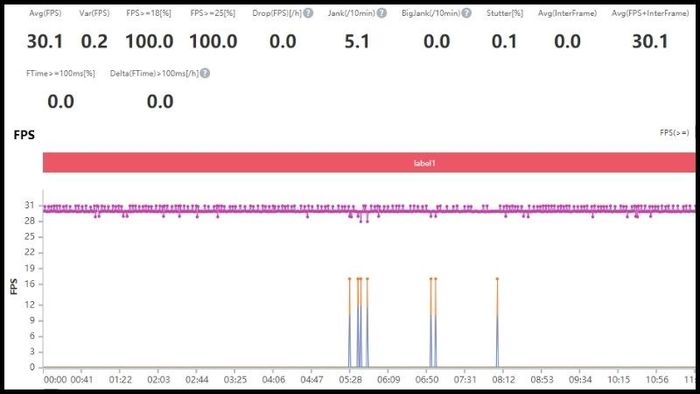Click the Var(FPS) value 0.2
This screenshot has width=700, height=394.
coord(94,41)
